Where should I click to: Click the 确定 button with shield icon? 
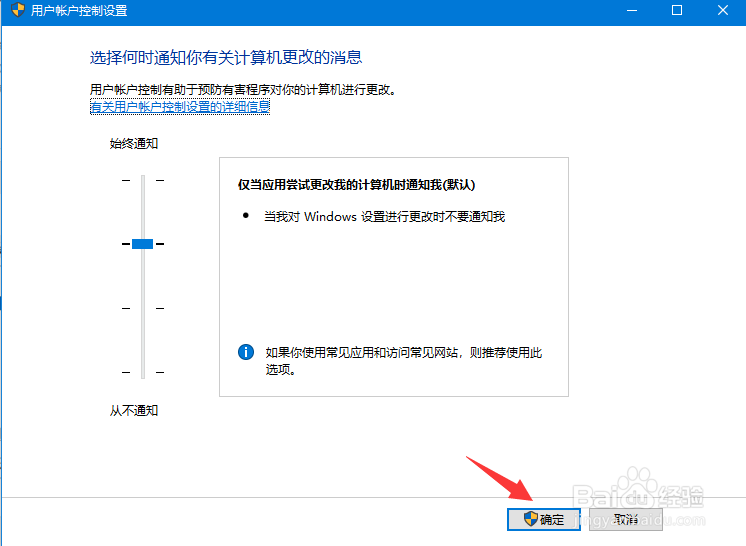point(543,519)
